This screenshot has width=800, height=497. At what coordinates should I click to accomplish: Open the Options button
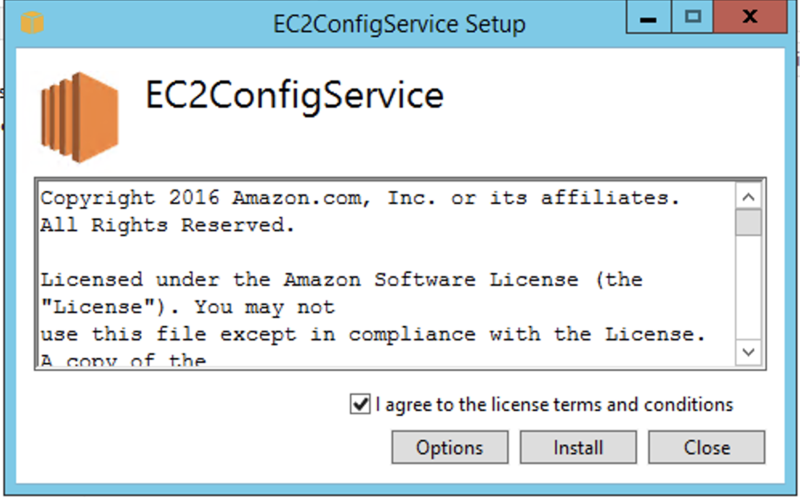[x=449, y=447]
